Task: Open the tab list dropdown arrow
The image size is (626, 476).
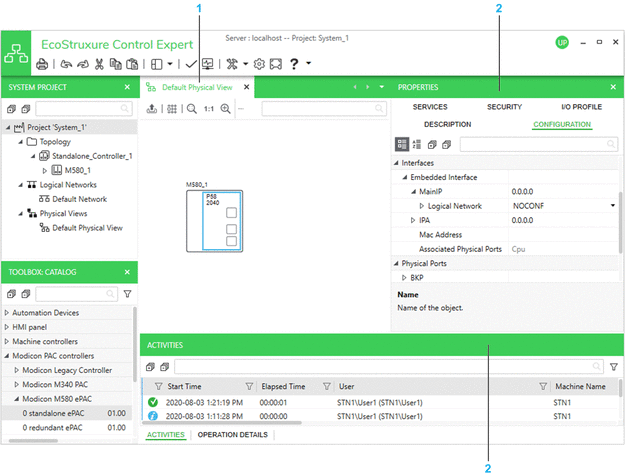Action: 382,87
